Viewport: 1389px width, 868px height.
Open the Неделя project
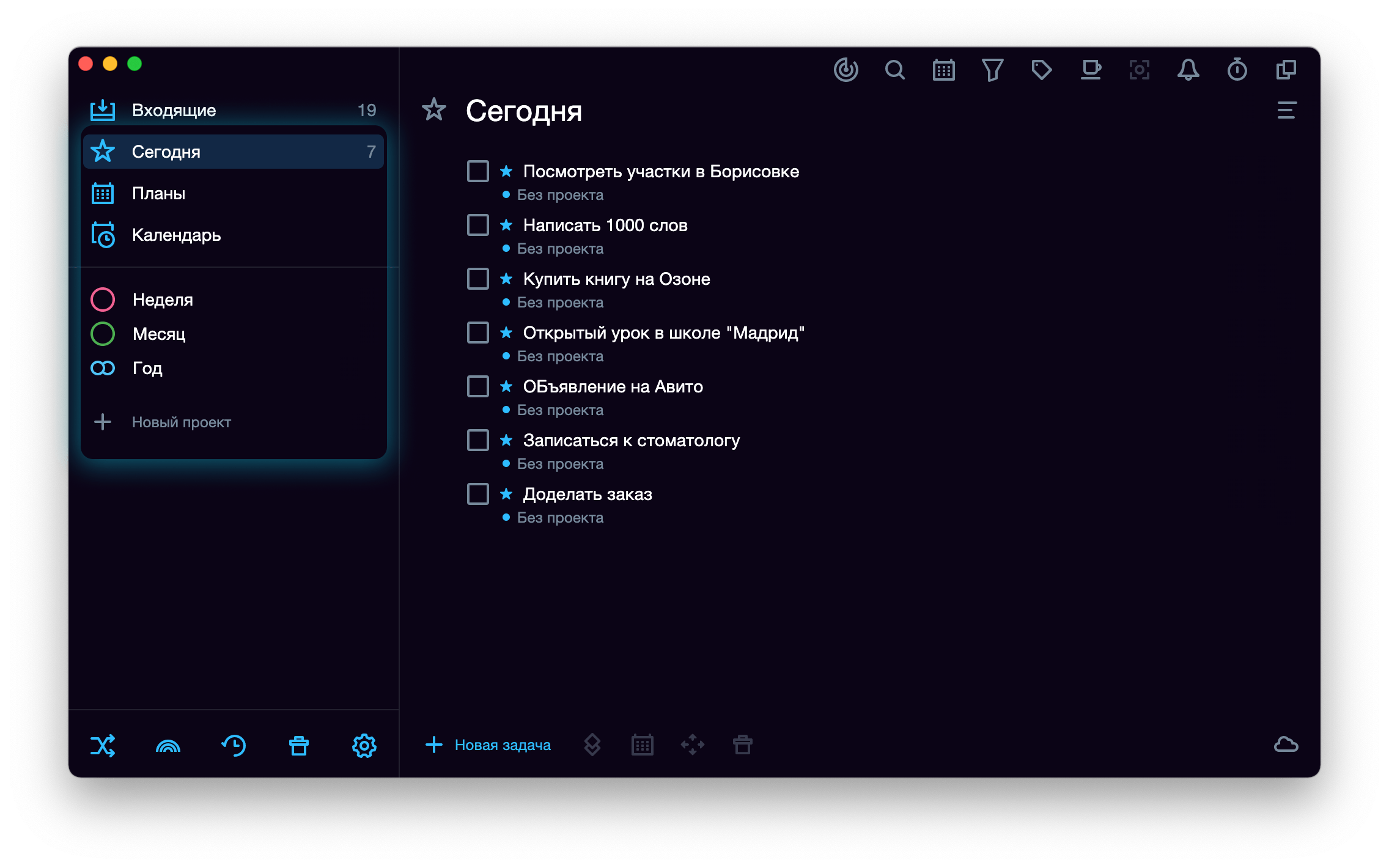(x=234, y=300)
